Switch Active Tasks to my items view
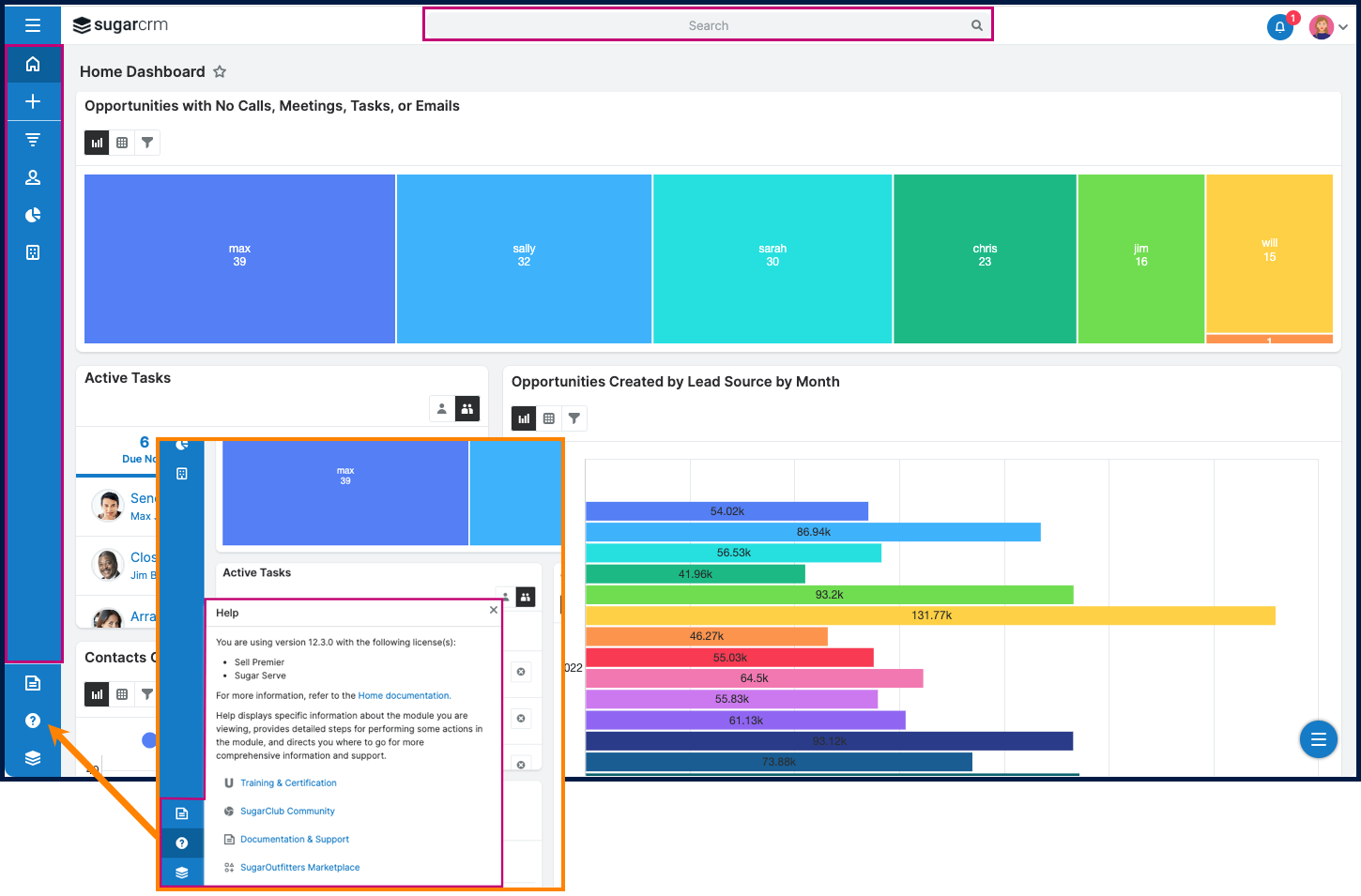This screenshot has width=1361, height=896. [441, 409]
